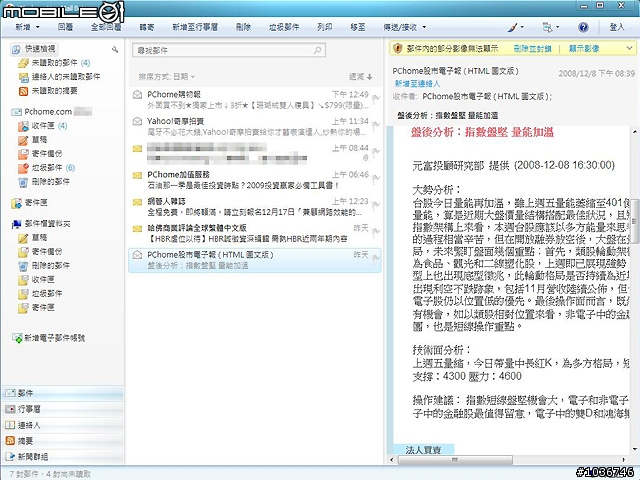Screen dimensions: 640x480
Task: Open the menus icon dropdown arrow
Action: coord(558,27)
